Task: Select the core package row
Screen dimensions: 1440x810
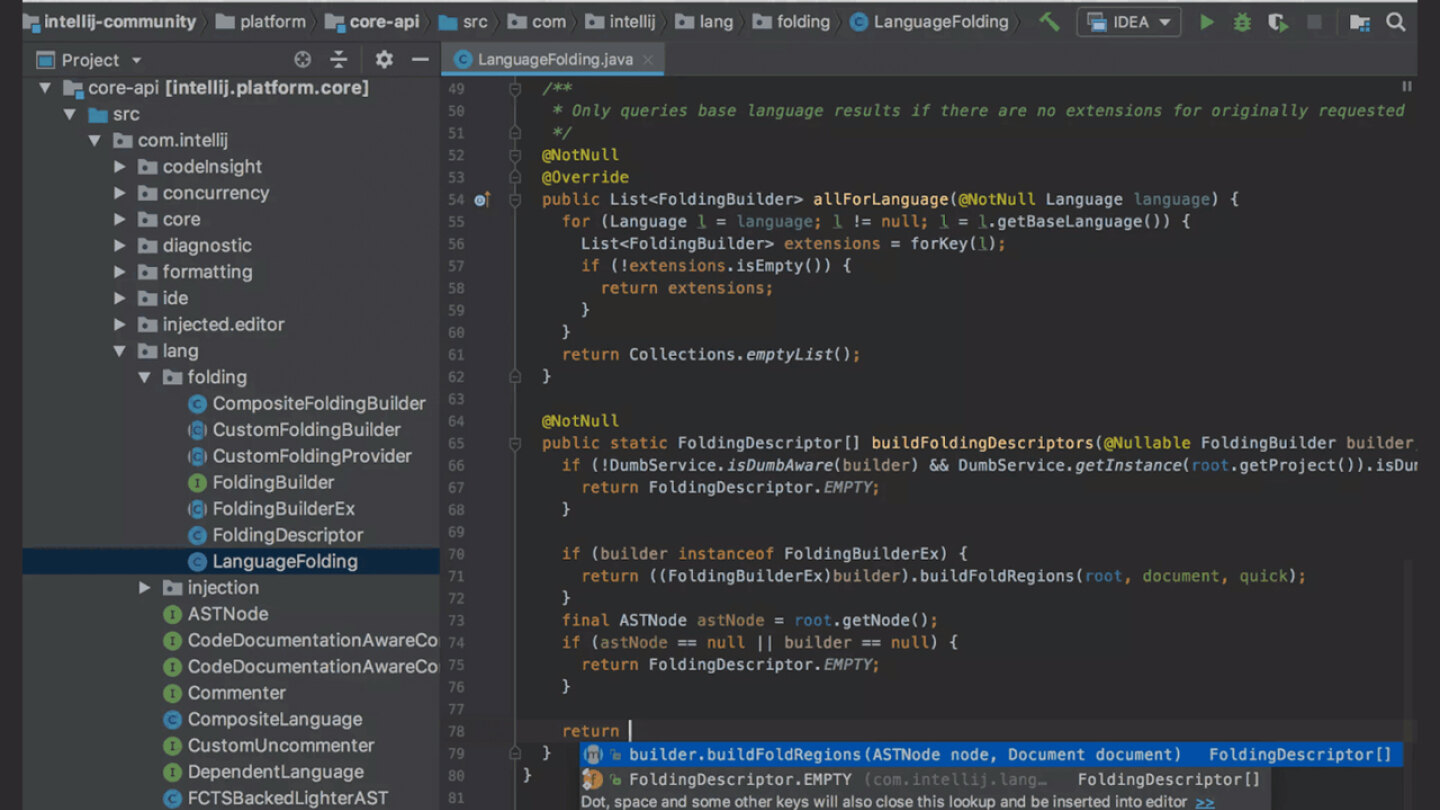Action: click(231, 219)
